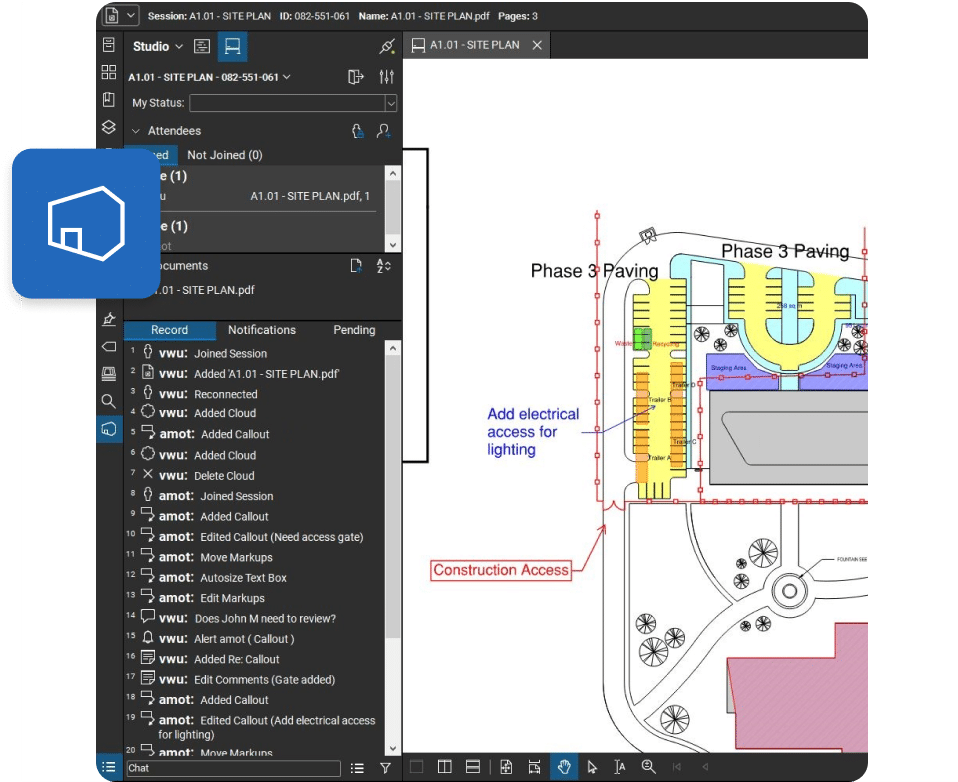
Task: Click the Add Document icon
Action: click(x=356, y=266)
